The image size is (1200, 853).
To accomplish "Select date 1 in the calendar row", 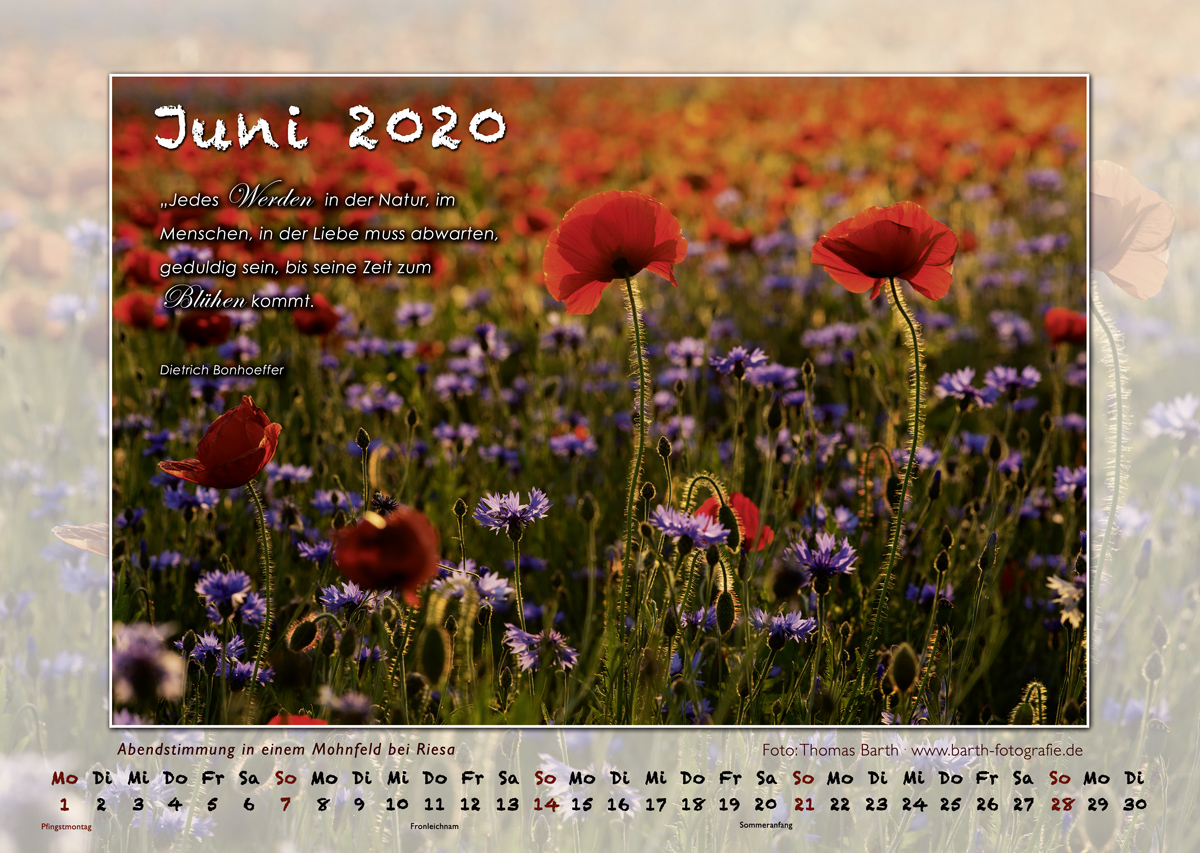I will pos(65,804).
